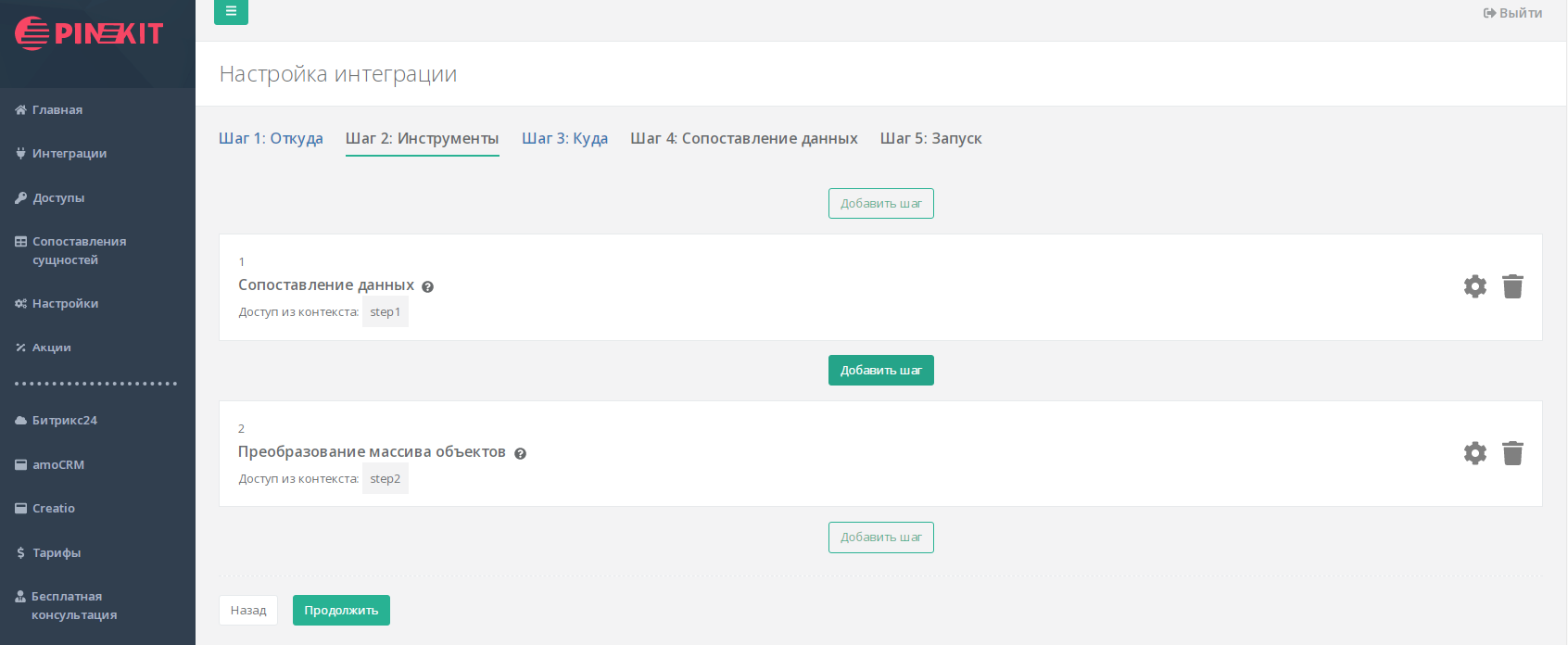Click the Pinkit logo
Viewport: 1568px width, 645px height.
point(89,33)
